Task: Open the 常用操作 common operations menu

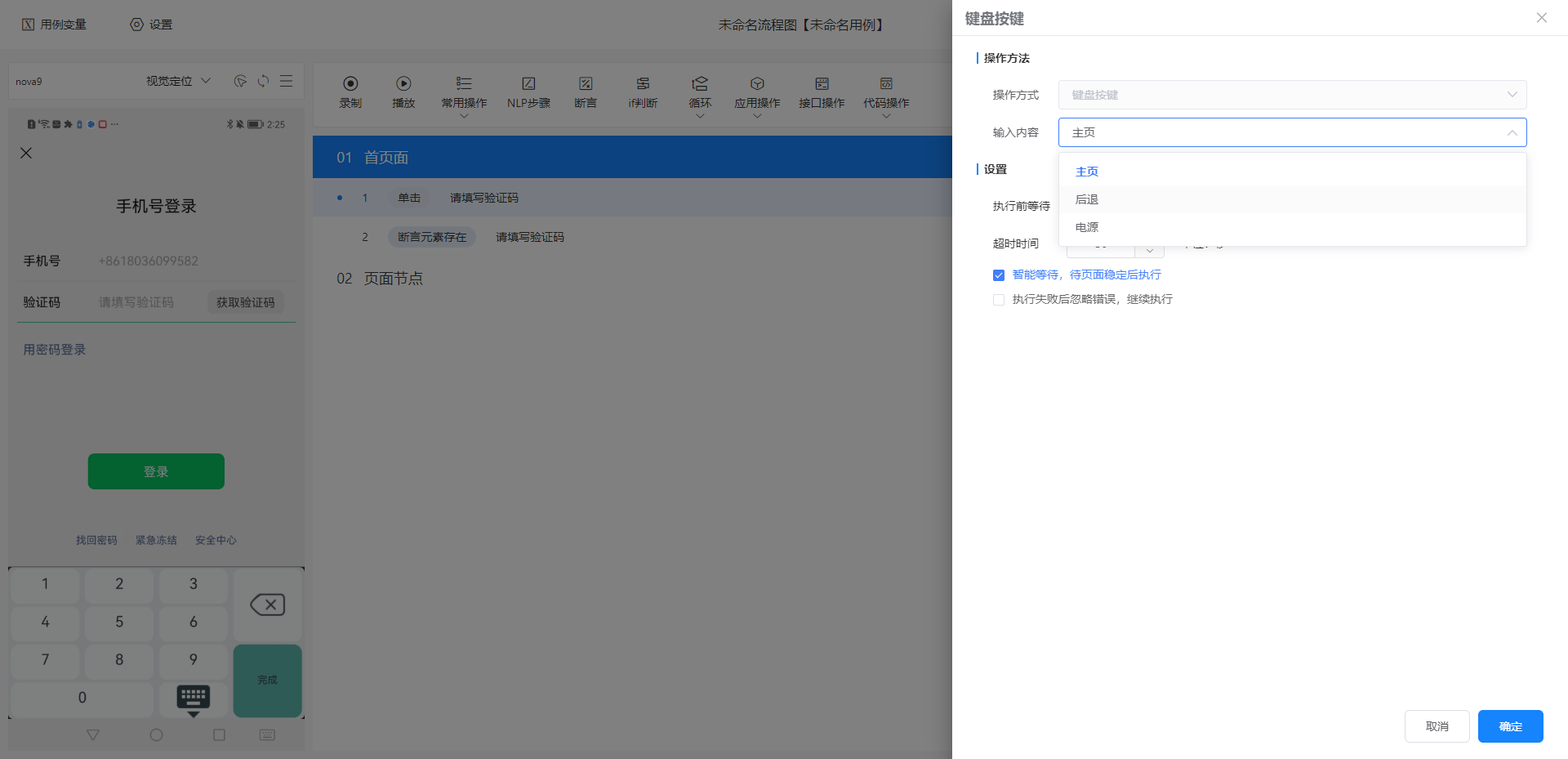Action: pos(464,96)
